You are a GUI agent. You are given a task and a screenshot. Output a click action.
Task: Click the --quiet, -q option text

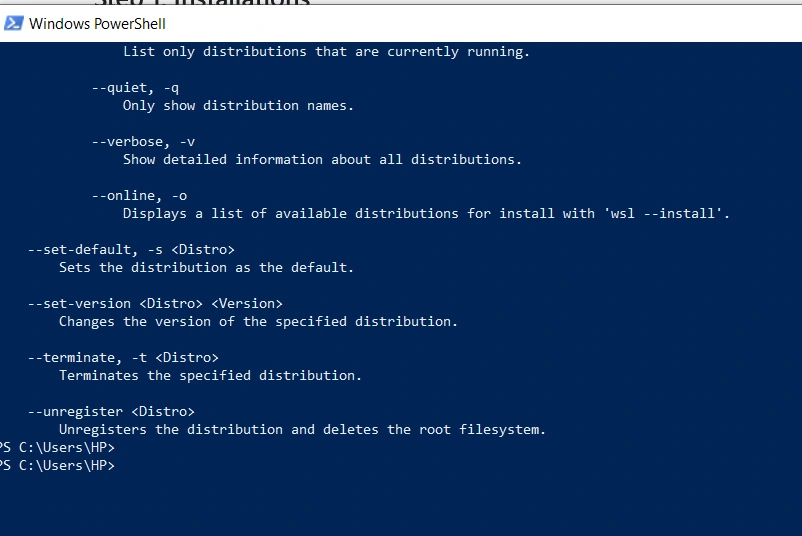click(136, 88)
